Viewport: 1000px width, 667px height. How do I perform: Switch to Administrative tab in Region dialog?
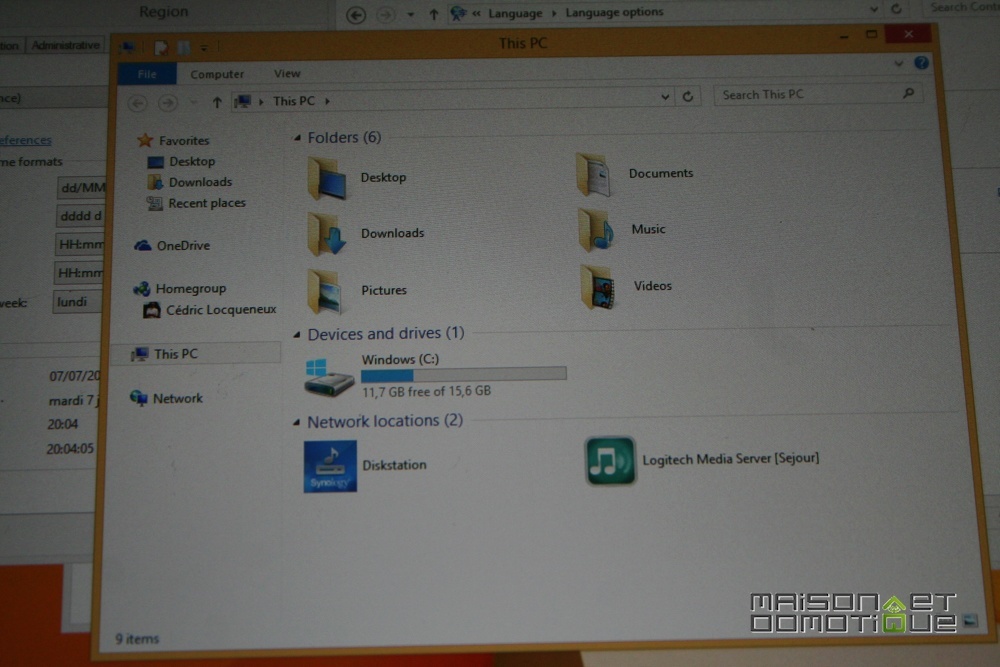pos(66,45)
